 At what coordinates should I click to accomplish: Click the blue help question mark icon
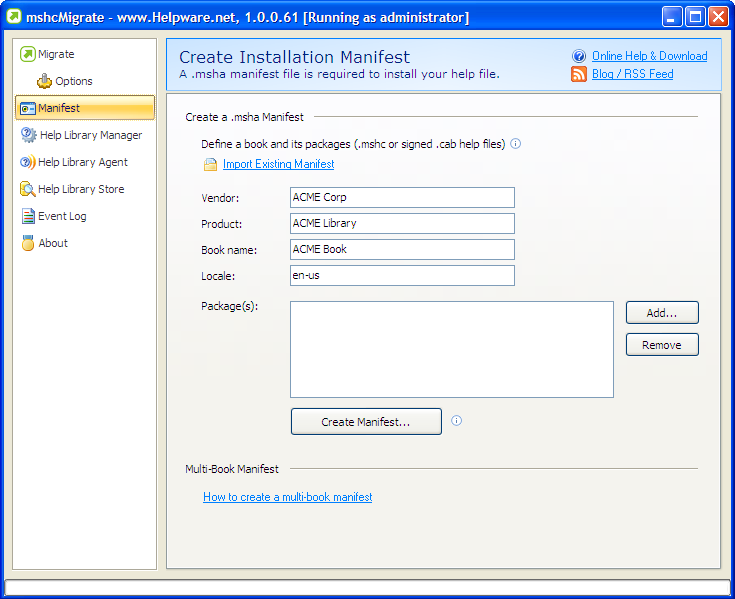pos(579,56)
